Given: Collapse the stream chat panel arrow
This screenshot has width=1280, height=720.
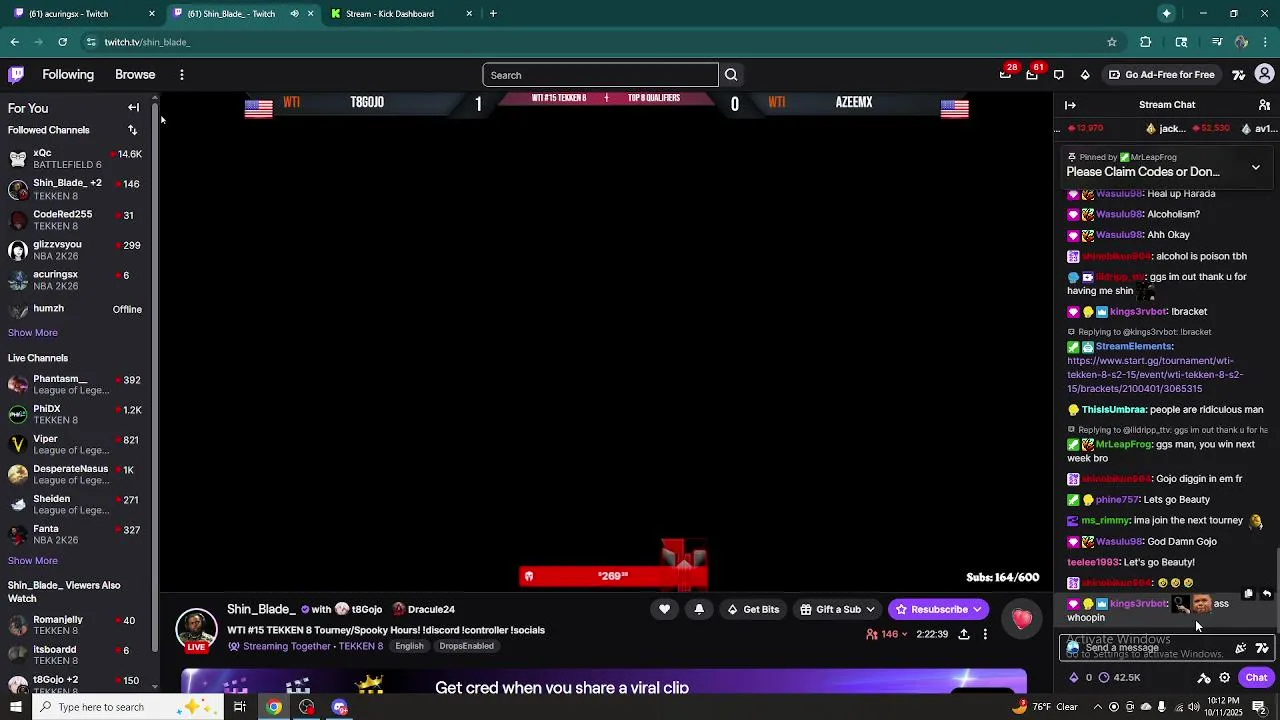Looking at the screenshot, I should tap(1070, 105).
